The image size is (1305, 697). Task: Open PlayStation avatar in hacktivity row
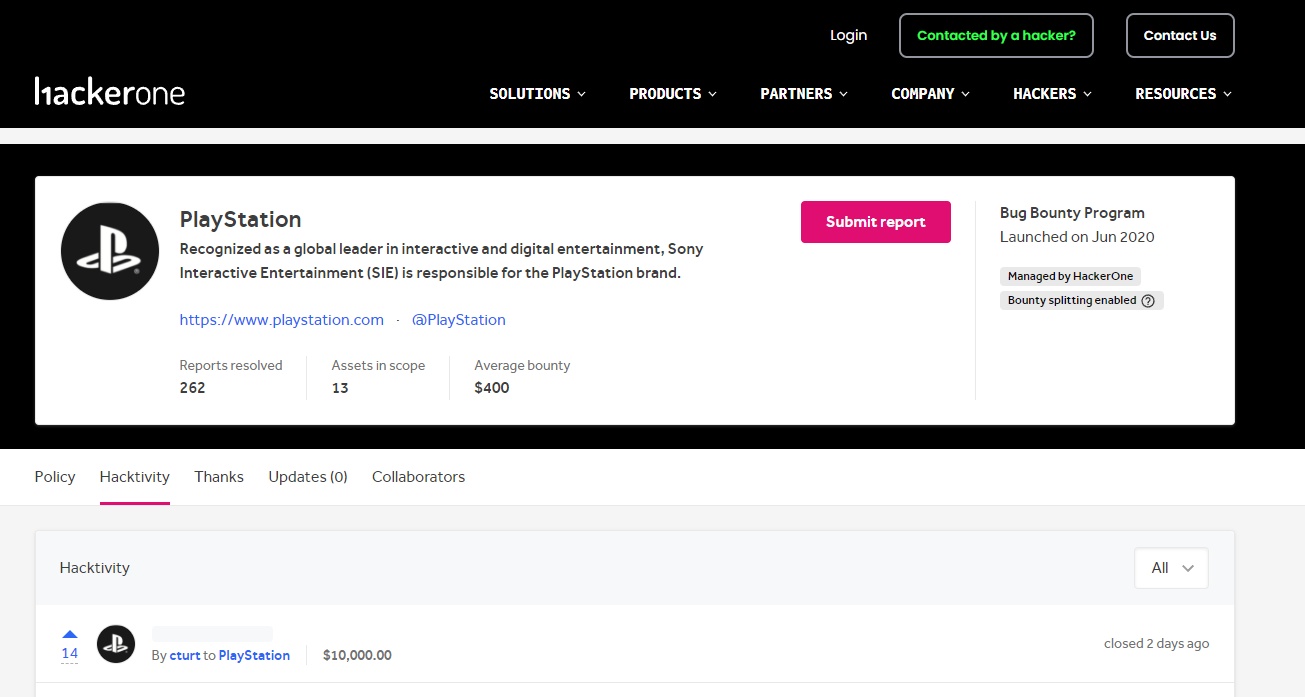tap(116, 644)
